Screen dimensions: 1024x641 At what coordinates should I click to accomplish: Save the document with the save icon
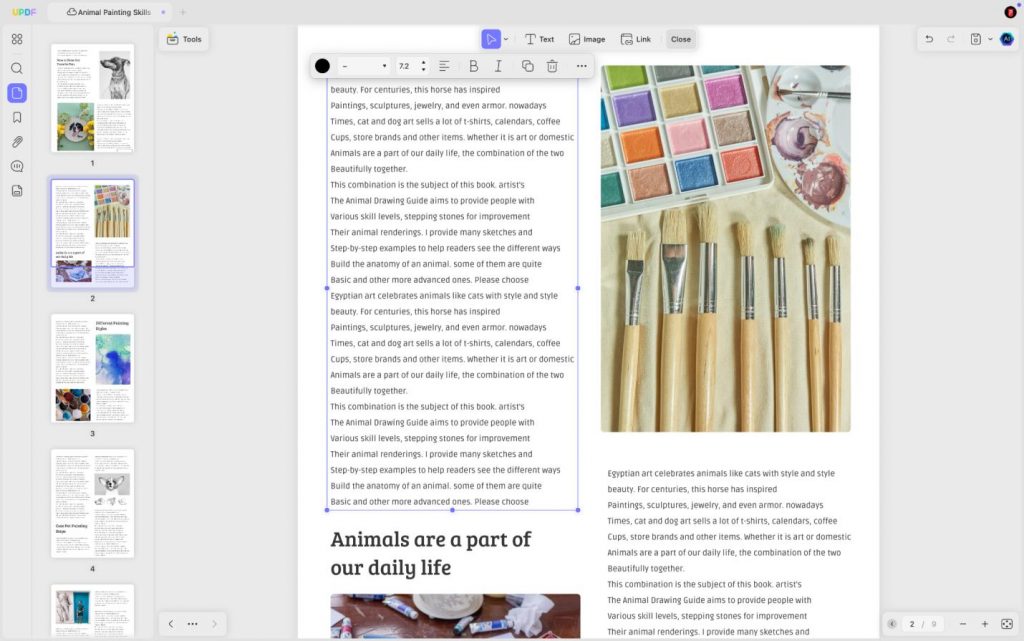977,38
